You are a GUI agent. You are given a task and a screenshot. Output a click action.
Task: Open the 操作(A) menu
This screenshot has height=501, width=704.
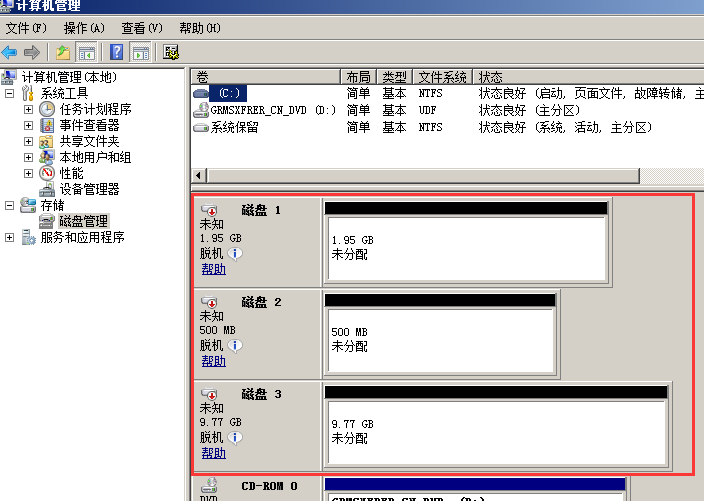click(x=84, y=28)
